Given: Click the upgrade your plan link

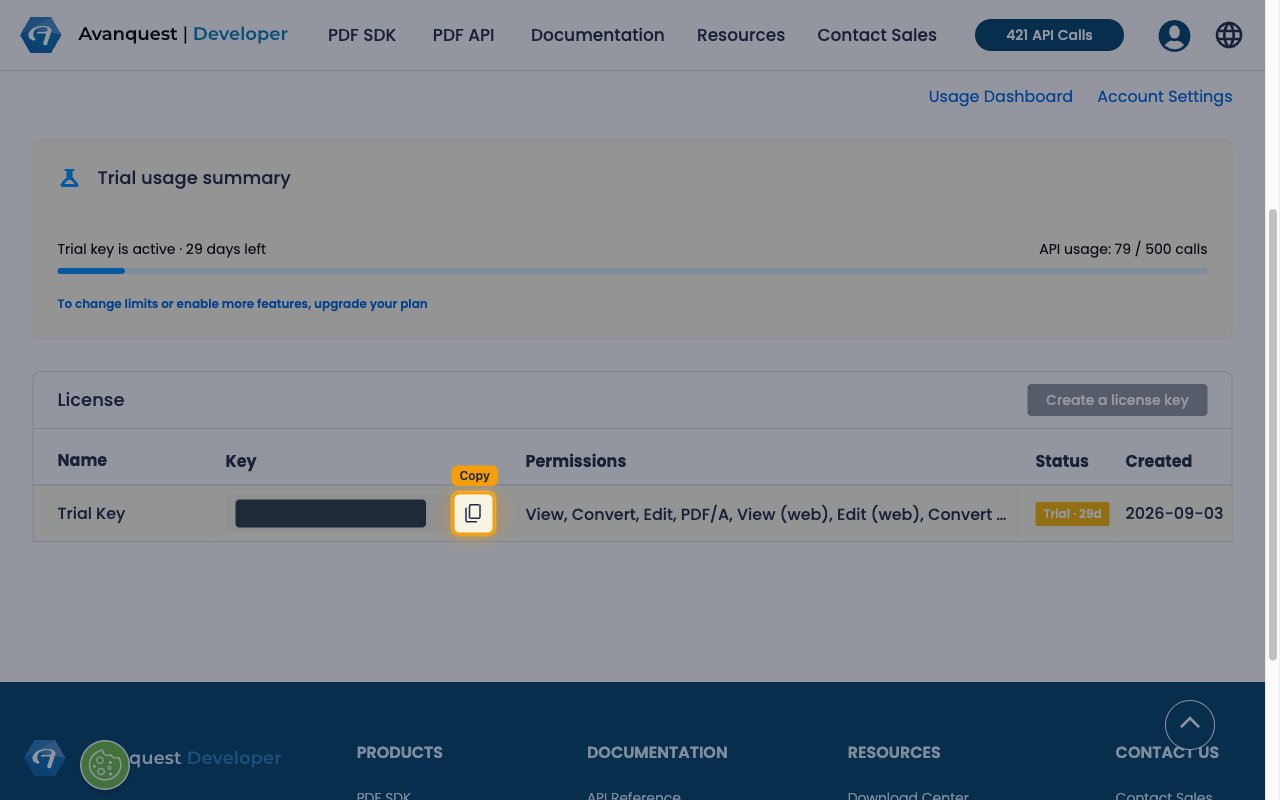Looking at the screenshot, I should coord(242,303).
